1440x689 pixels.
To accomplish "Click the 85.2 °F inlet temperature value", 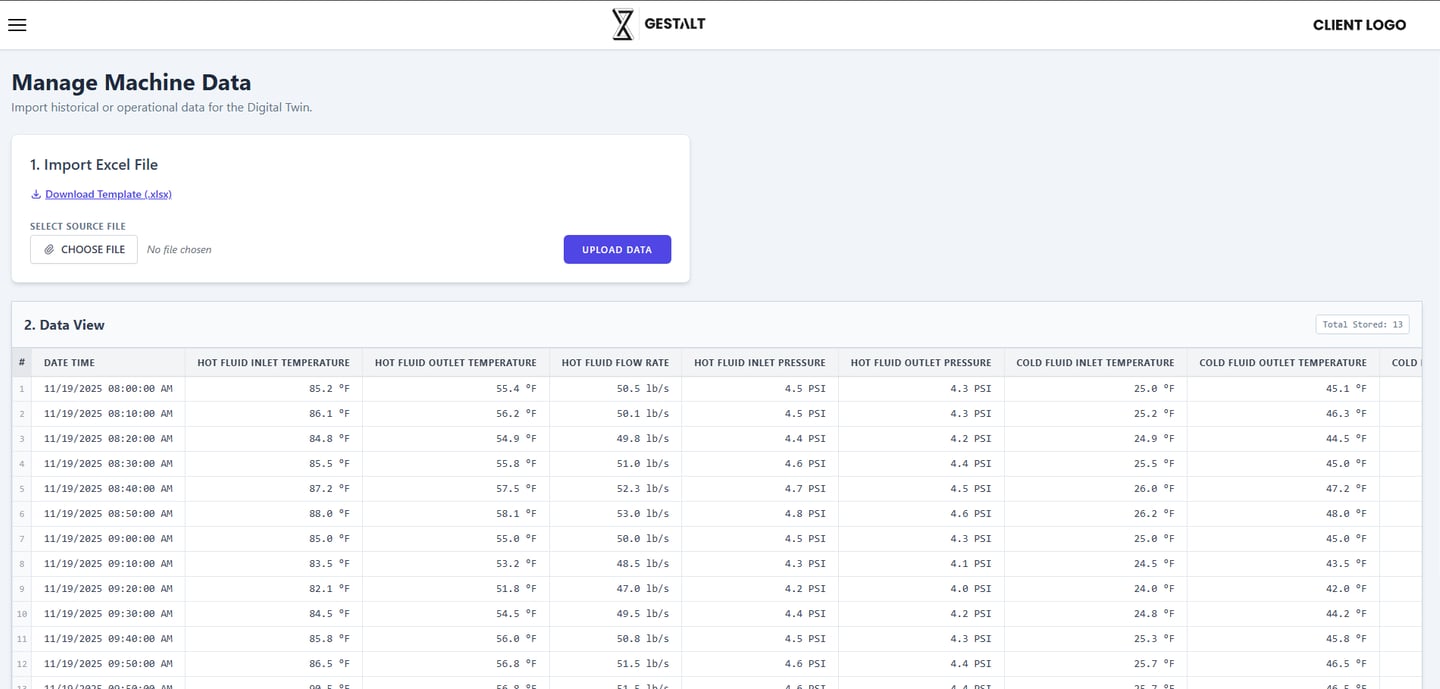I will click(329, 388).
